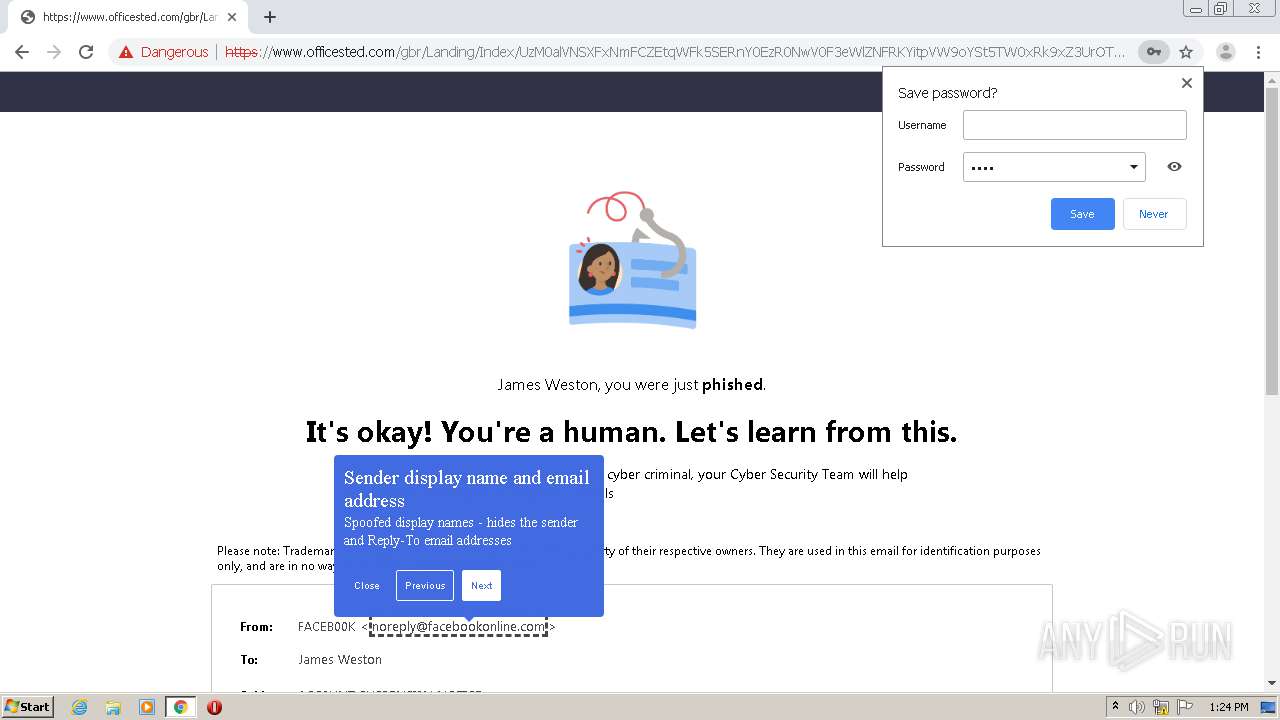Bookmark this page with the star icon
This screenshot has height=720, width=1280.
coord(1186,52)
